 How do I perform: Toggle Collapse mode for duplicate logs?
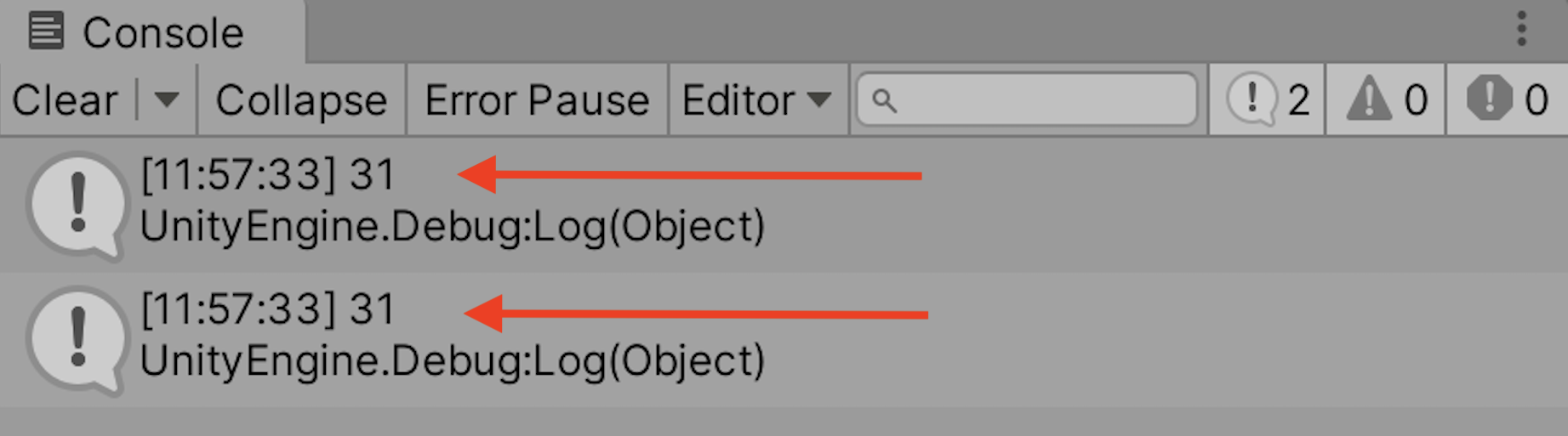(302, 99)
